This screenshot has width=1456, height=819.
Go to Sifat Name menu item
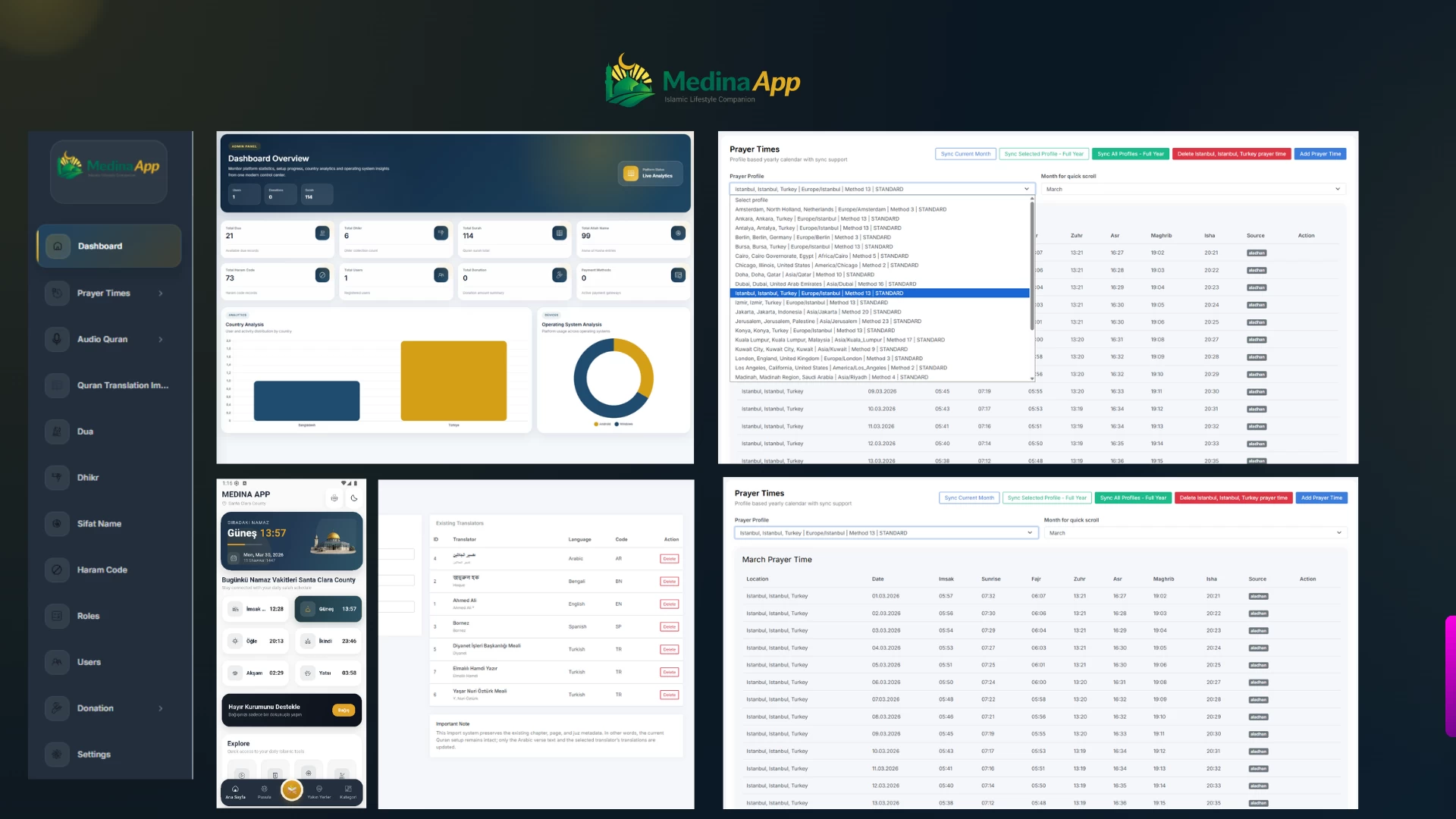[109, 524]
